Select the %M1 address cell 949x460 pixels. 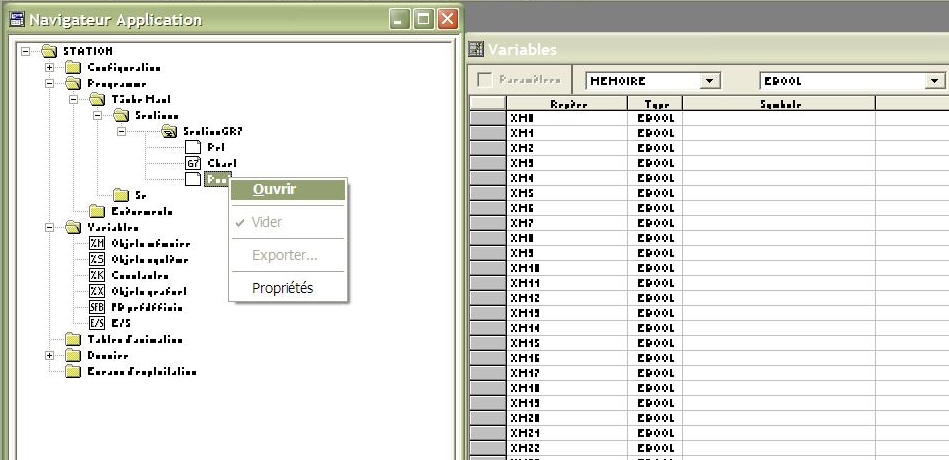[567, 133]
